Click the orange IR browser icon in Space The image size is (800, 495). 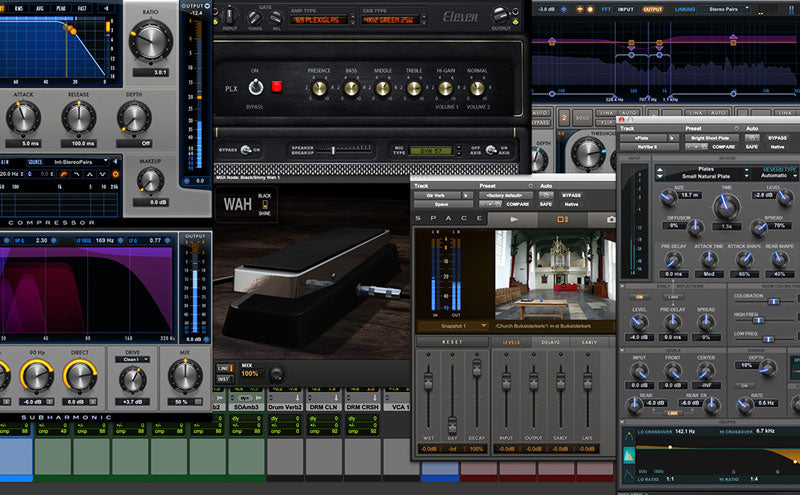point(562,219)
